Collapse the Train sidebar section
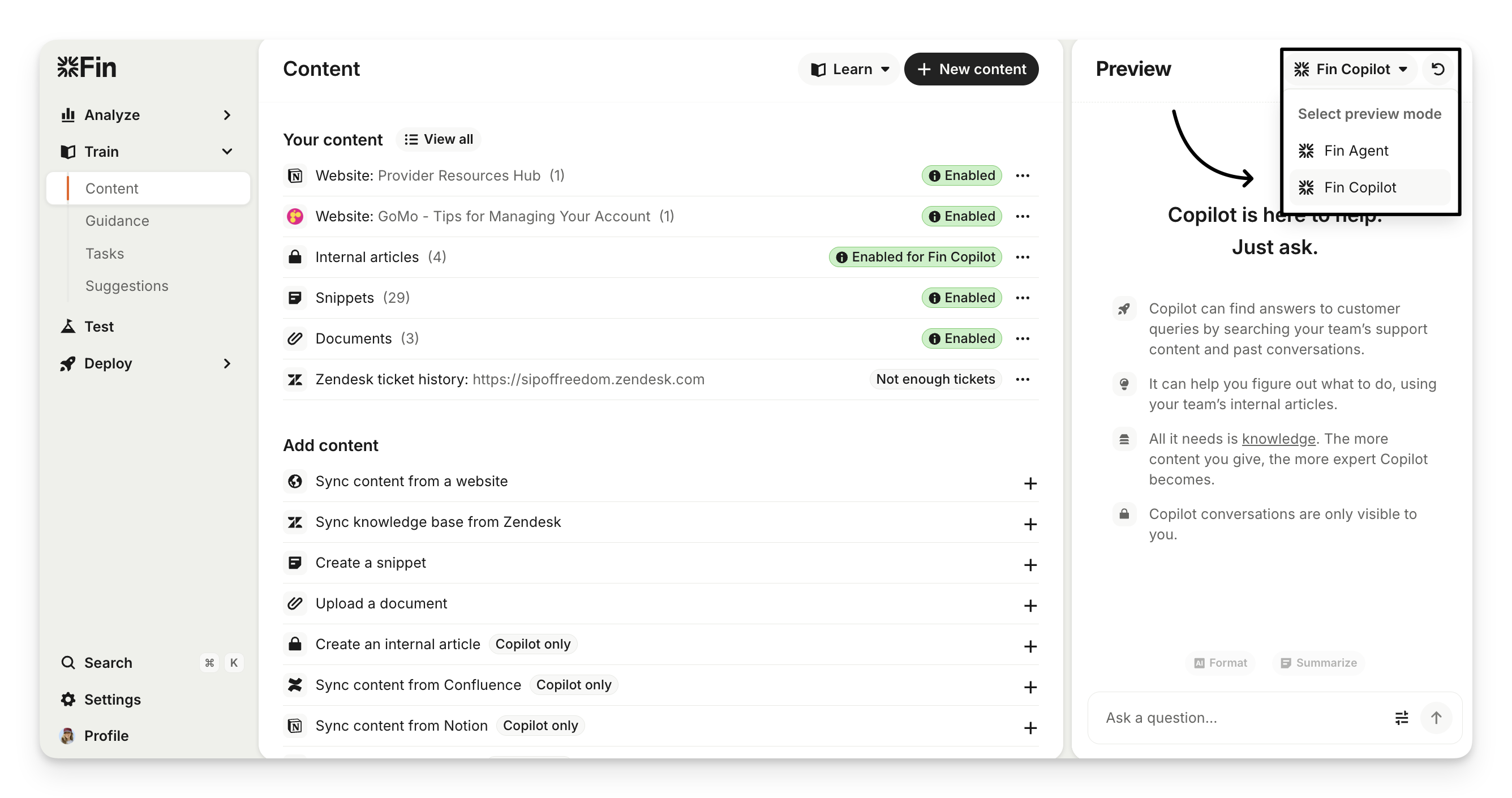1512x798 pixels. click(x=226, y=152)
